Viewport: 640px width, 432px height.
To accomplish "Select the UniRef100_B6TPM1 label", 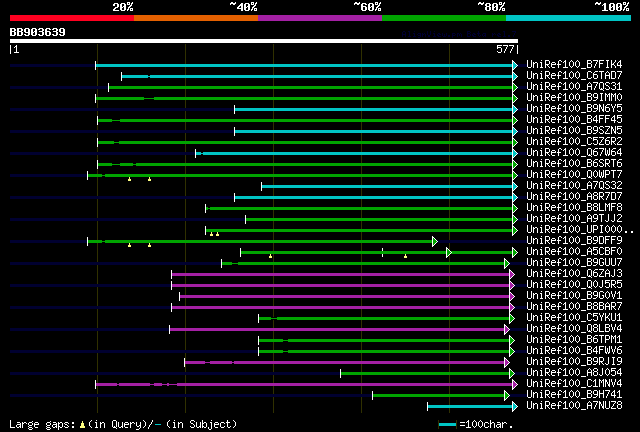I will coord(574,340).
